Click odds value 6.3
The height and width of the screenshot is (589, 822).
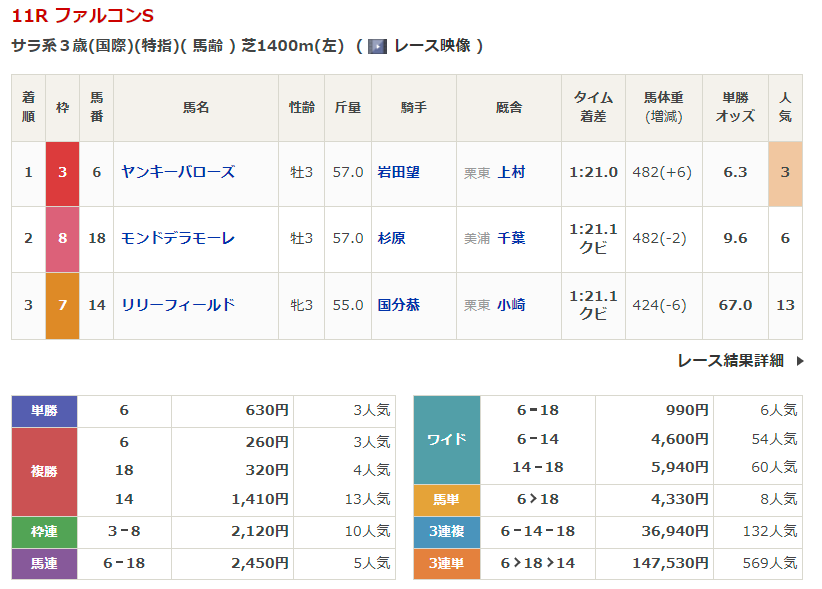coord(735,172)
